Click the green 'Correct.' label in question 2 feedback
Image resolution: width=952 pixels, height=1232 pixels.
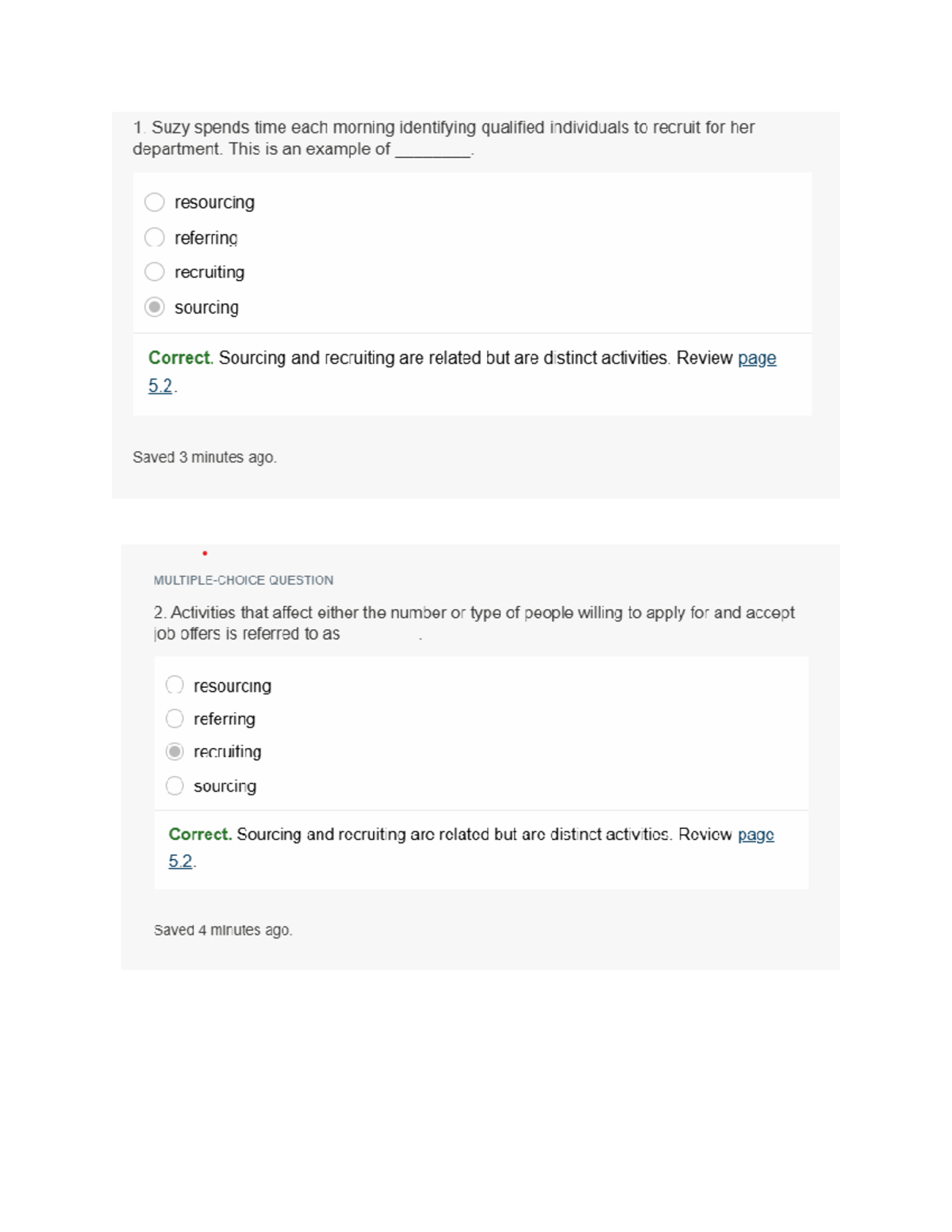(200, 835)
